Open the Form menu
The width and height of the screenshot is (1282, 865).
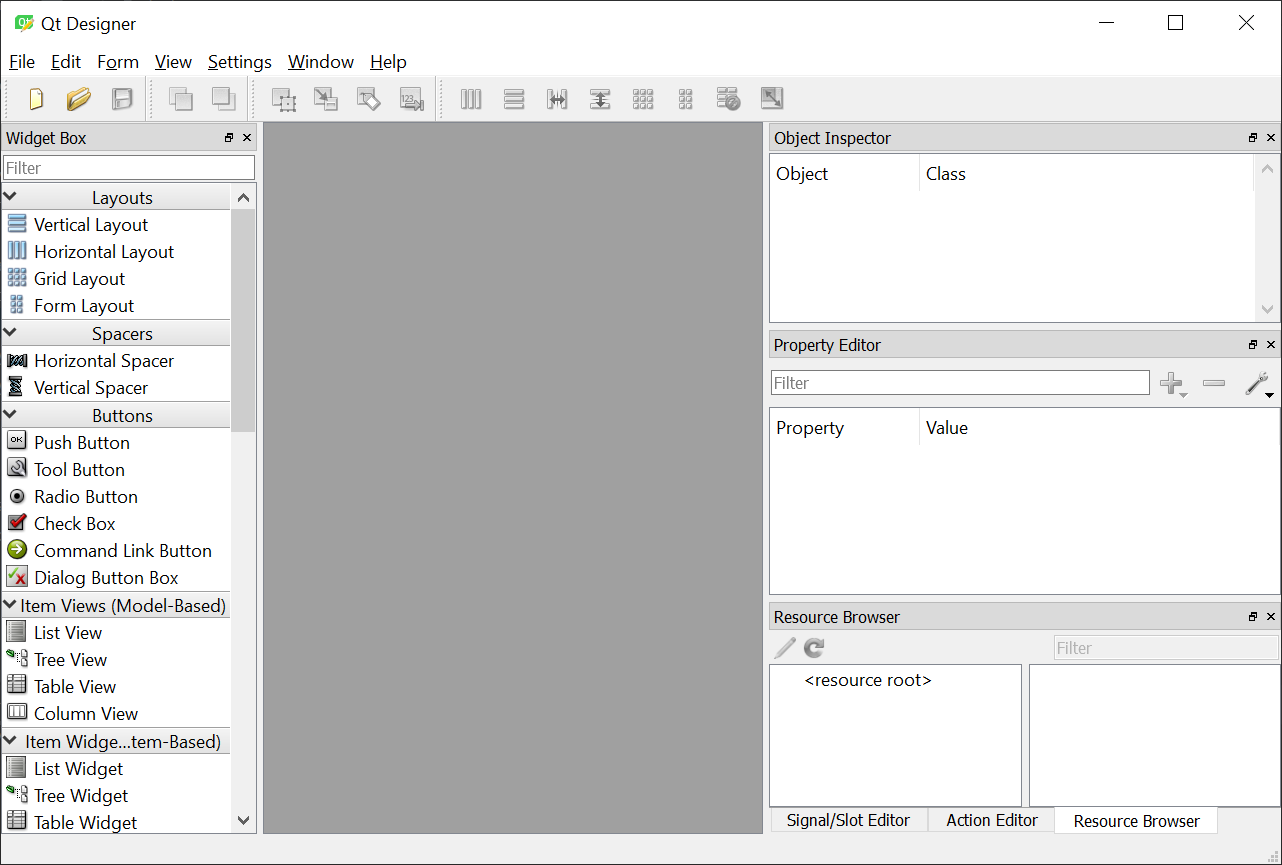pyautogui.click(x=118, y=62)
